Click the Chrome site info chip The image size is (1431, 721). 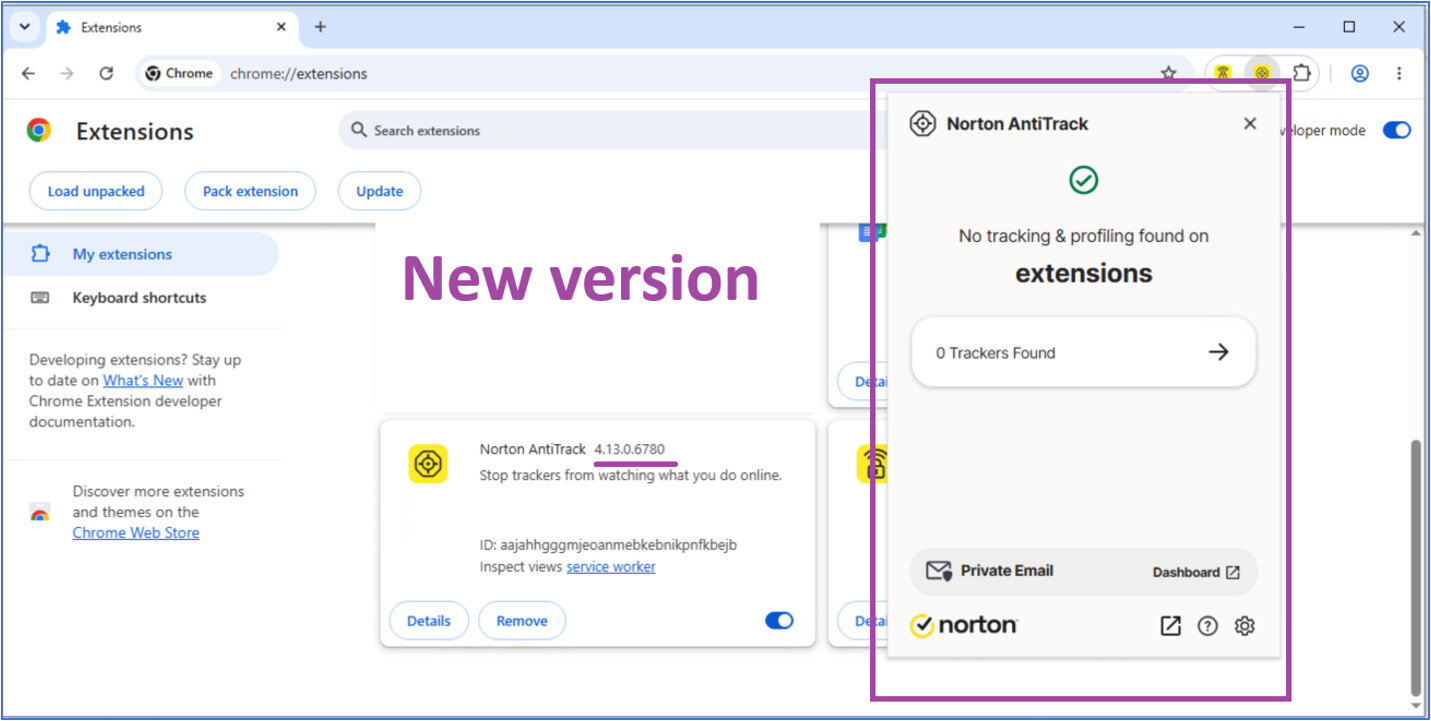tap(179, 73)
